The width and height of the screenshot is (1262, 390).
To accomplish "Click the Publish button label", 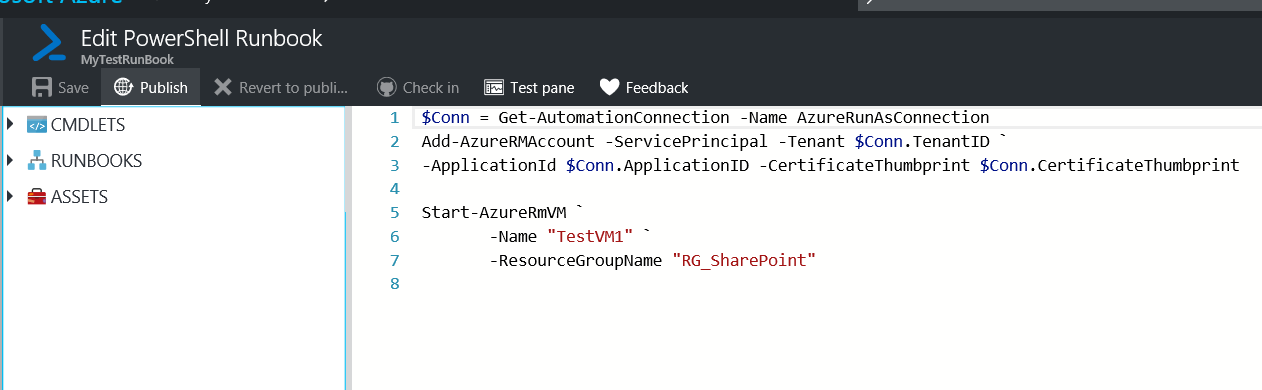I will (x=164, y=87).
